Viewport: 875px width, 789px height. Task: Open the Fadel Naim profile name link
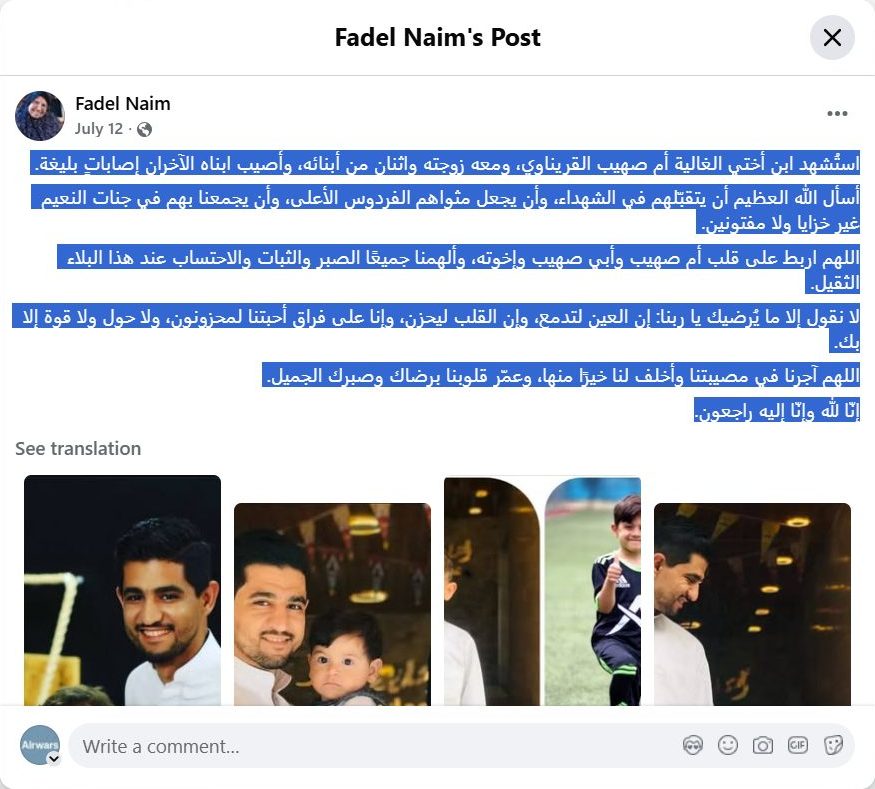click(123, 104)
